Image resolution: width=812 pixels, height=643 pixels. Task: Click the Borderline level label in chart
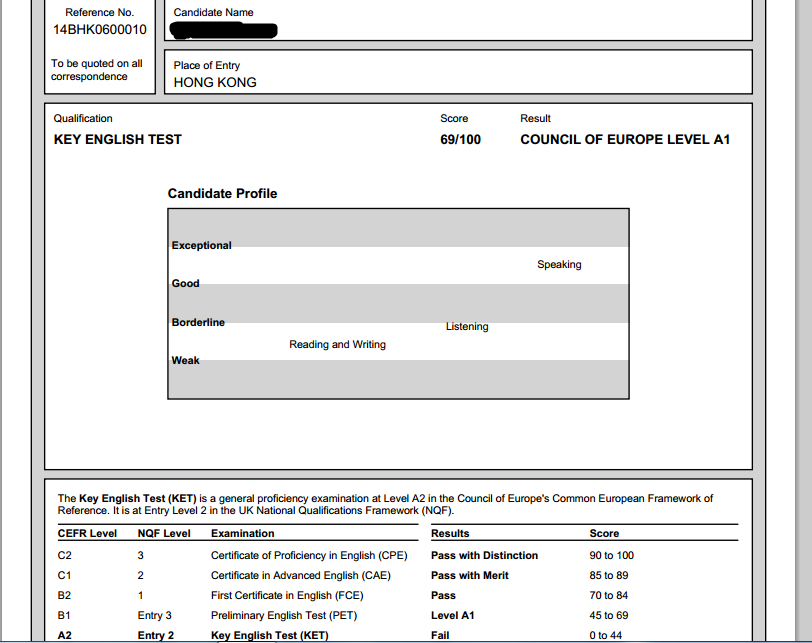(x=198, y=323)
